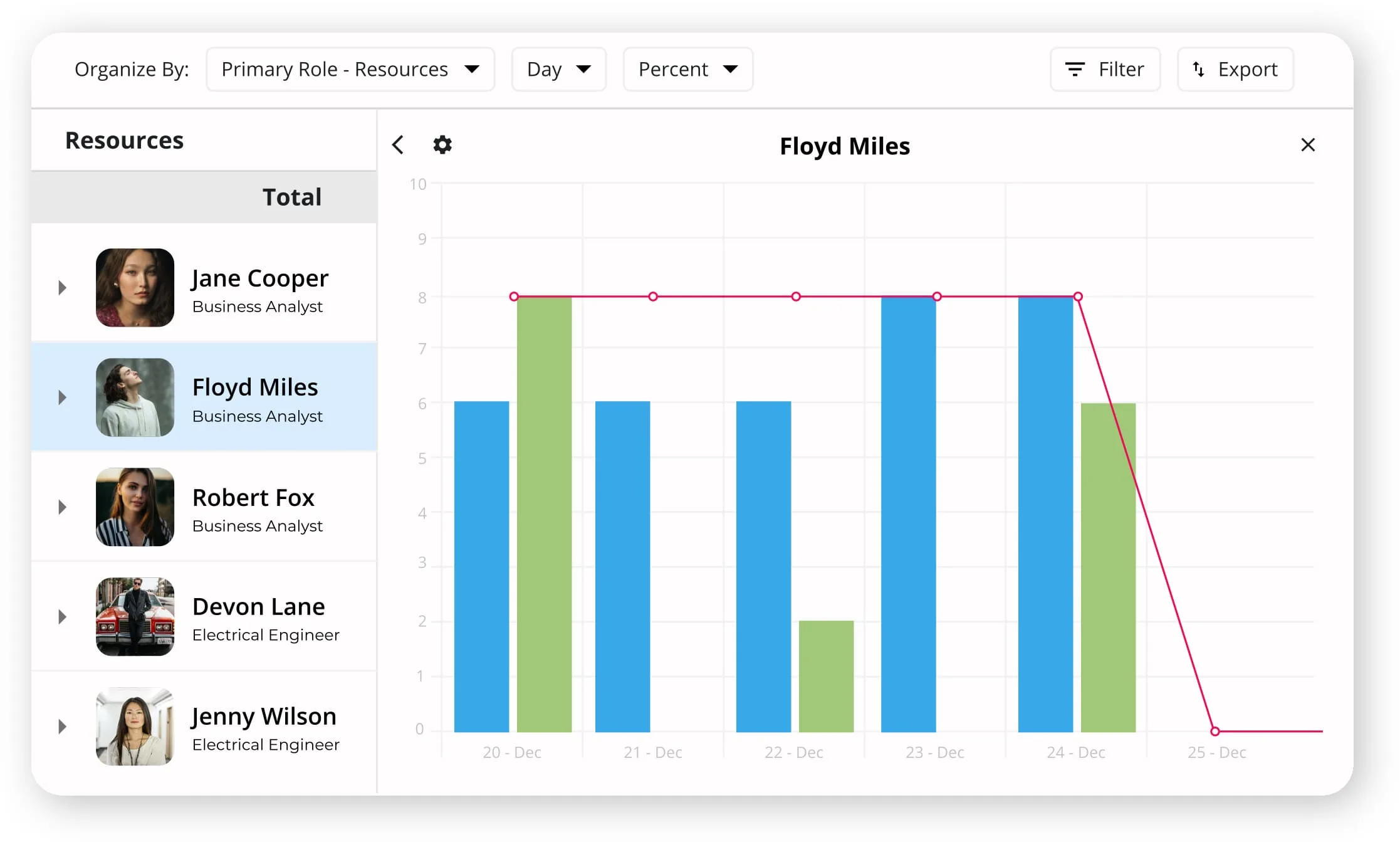1400x842 pixels.
Task: Click the Total column header
Action: (292, 197)
